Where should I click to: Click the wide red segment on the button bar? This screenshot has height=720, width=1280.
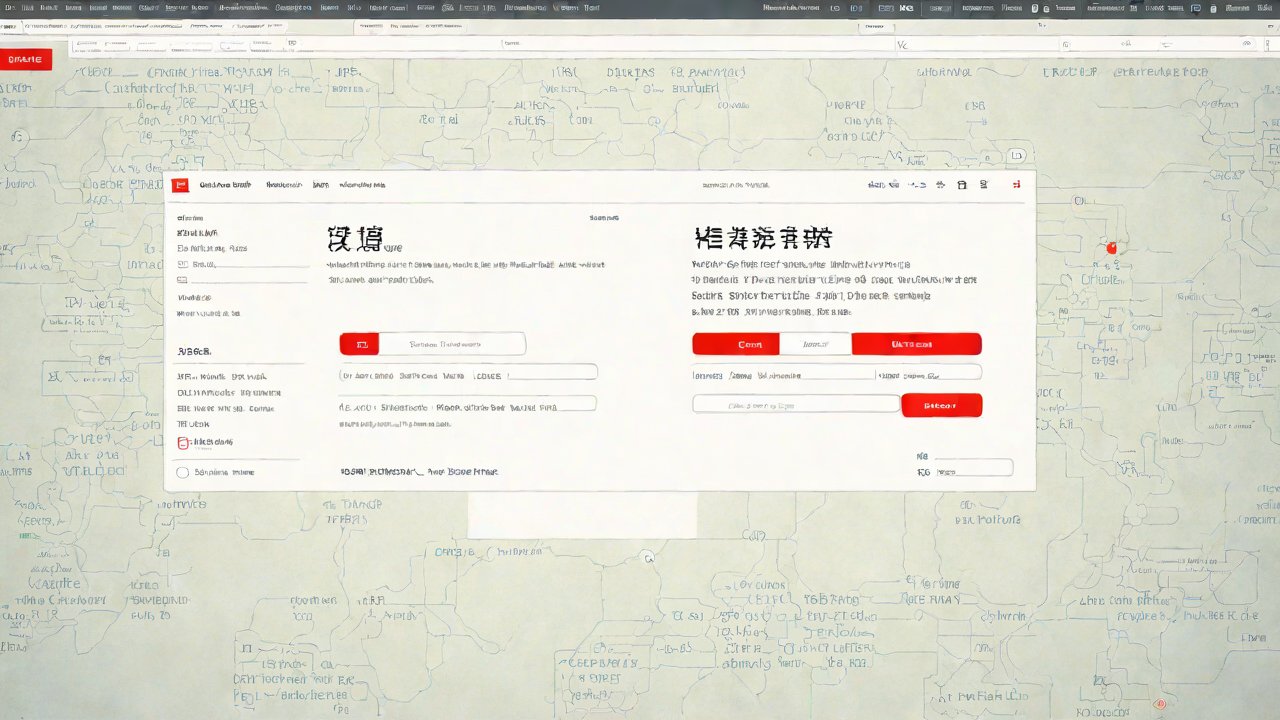[916, 344]
